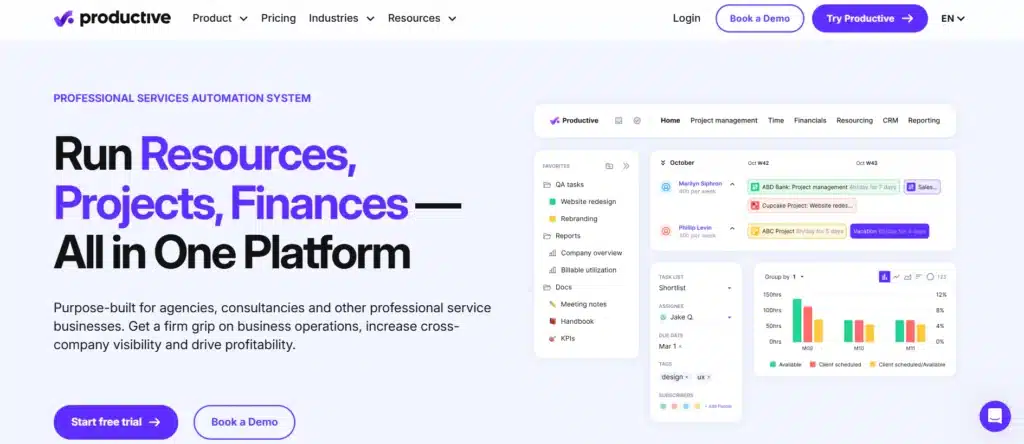Click the inbox icon in the dashboard header
1024x444 pixels.
click(618, 121)
